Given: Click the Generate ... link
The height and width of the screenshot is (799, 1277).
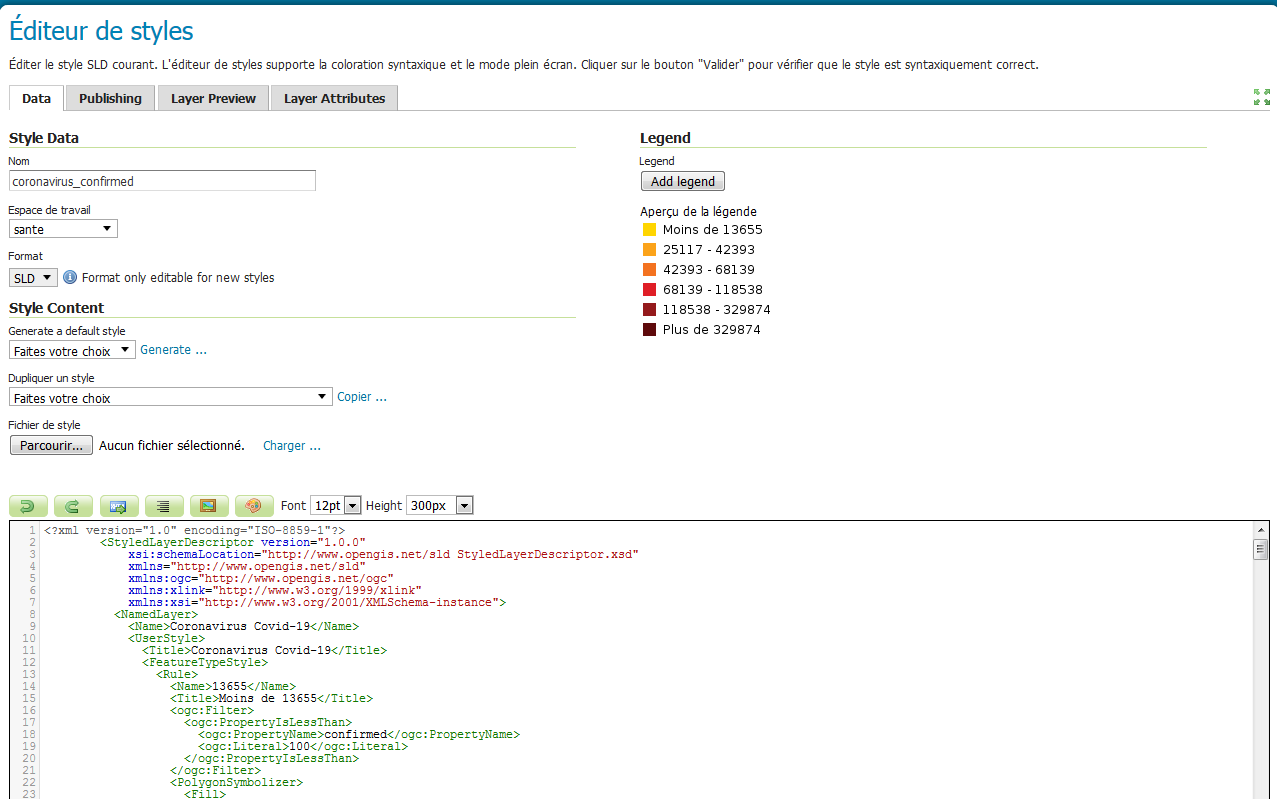Looking at the screenshot, I should 173,350.
